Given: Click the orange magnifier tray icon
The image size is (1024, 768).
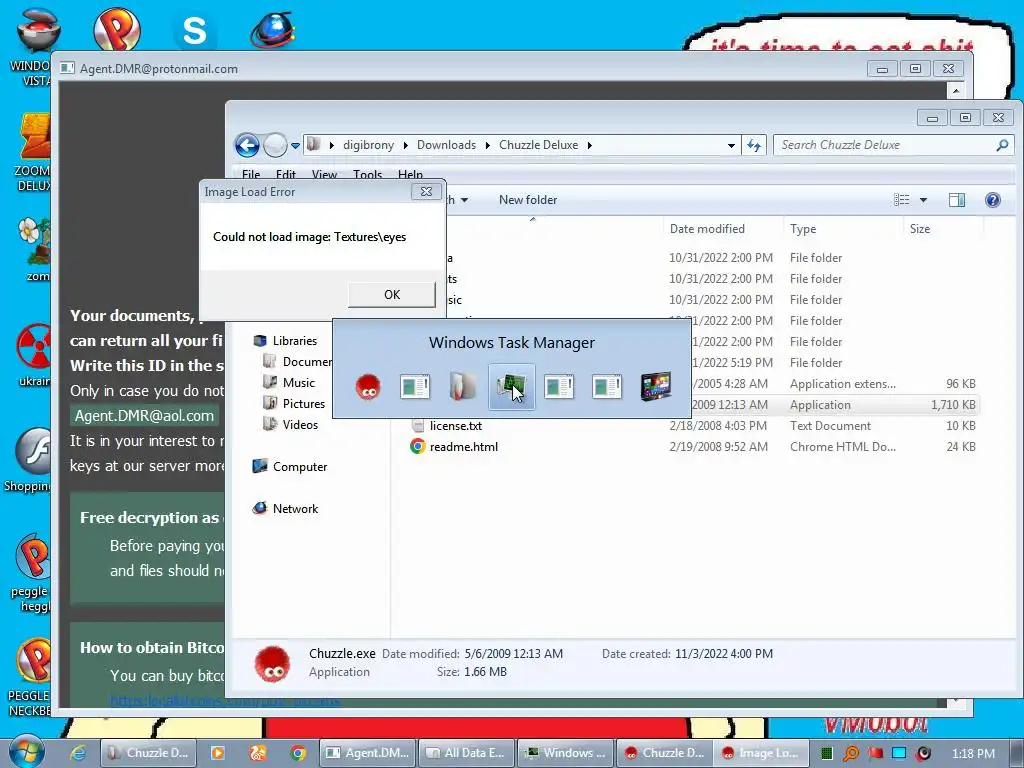Looking at the screenshot, I should point(851,753).
